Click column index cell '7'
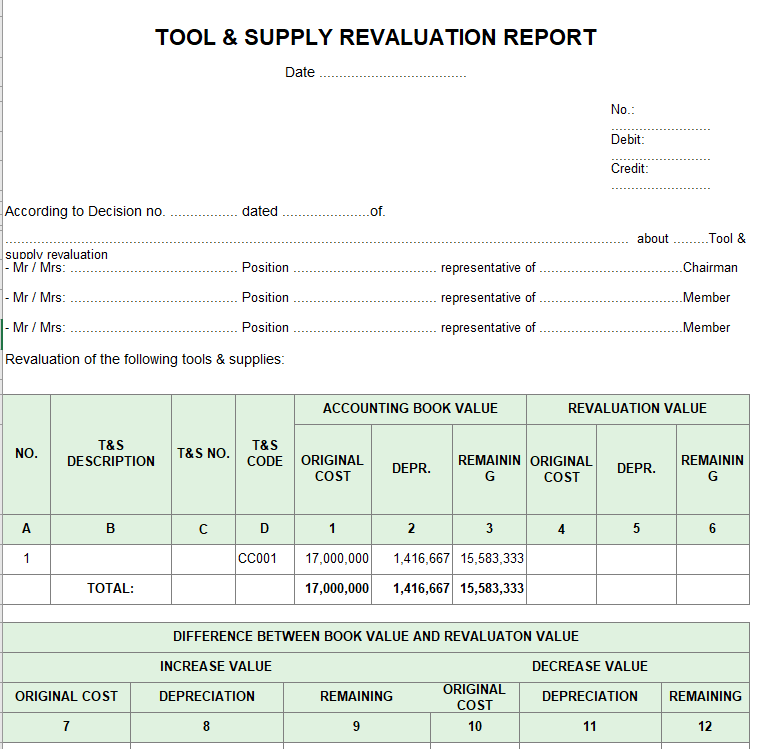759x749 pixels. 66,727
